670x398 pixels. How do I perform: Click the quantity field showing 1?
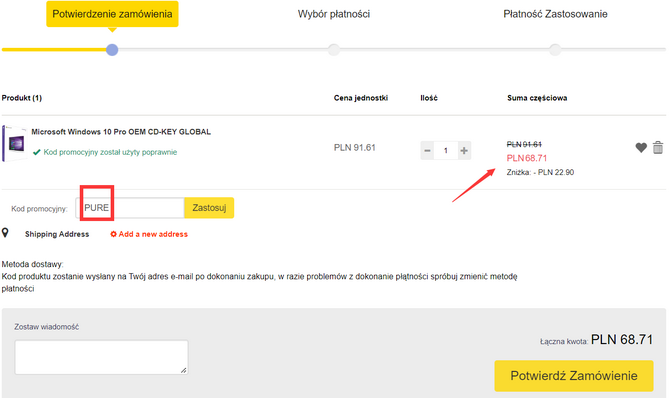coord(446,150)
